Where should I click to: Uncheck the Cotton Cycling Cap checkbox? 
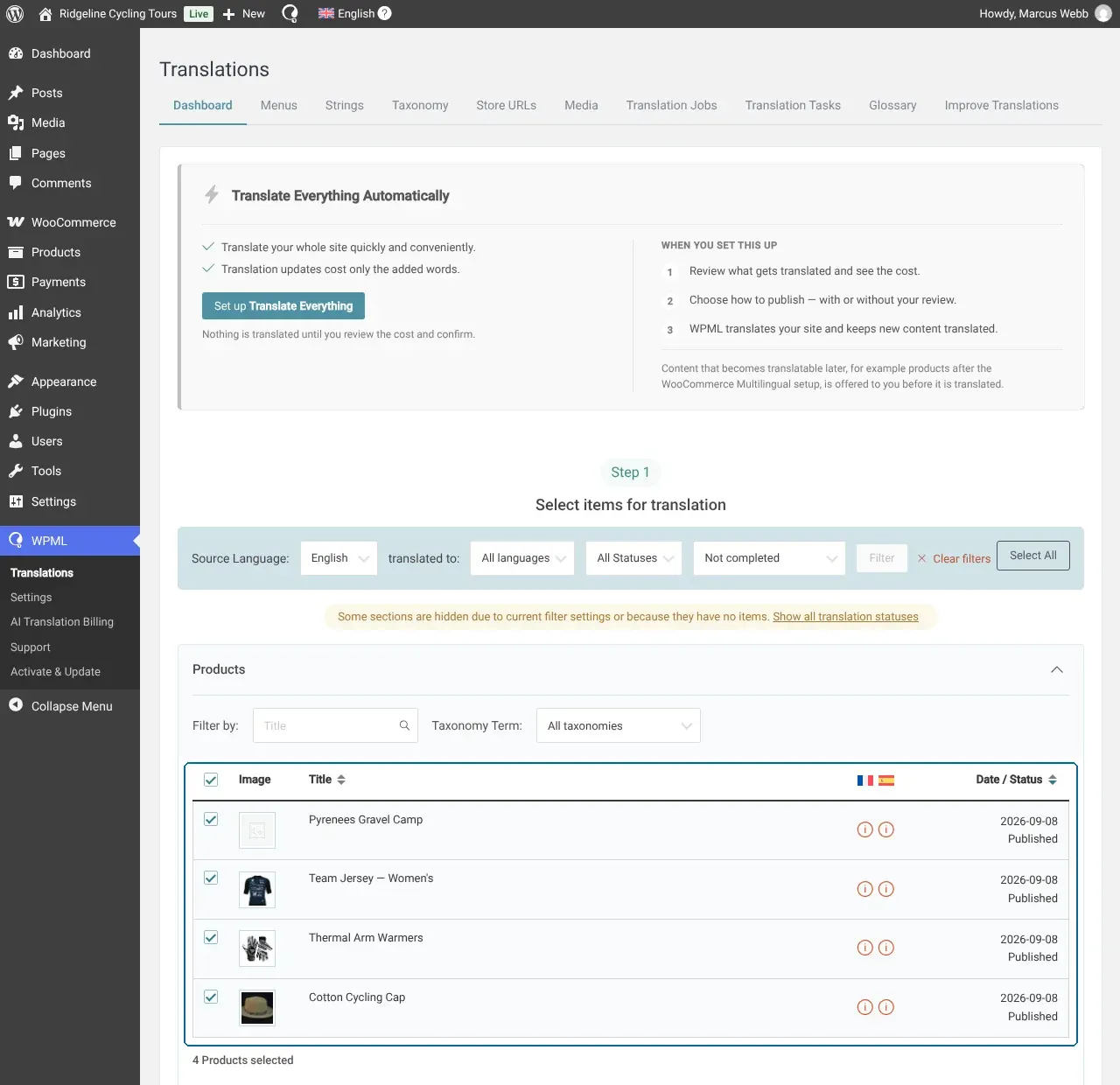coord(211,997)
